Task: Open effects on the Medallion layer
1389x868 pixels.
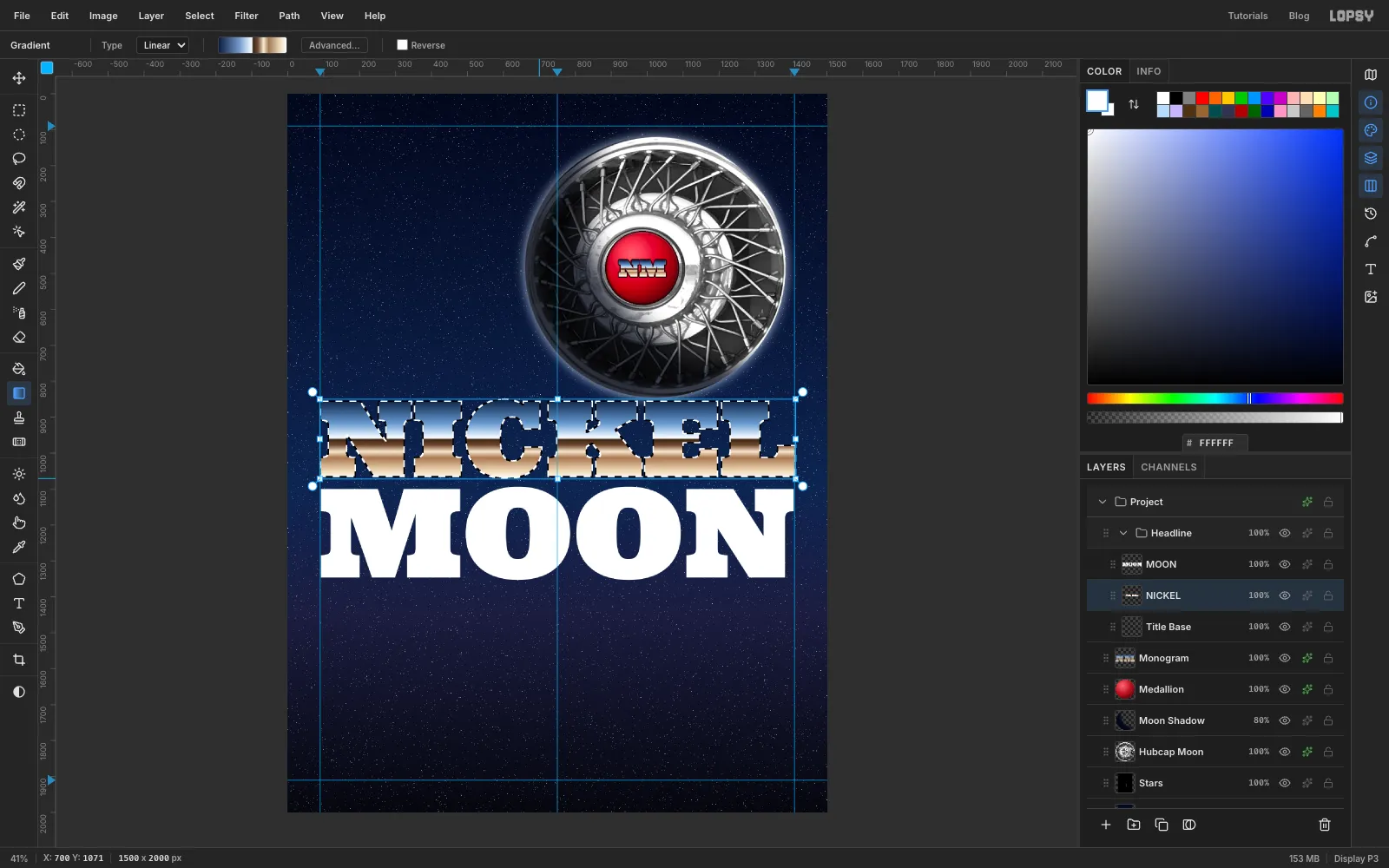Action: point(1307,689)
